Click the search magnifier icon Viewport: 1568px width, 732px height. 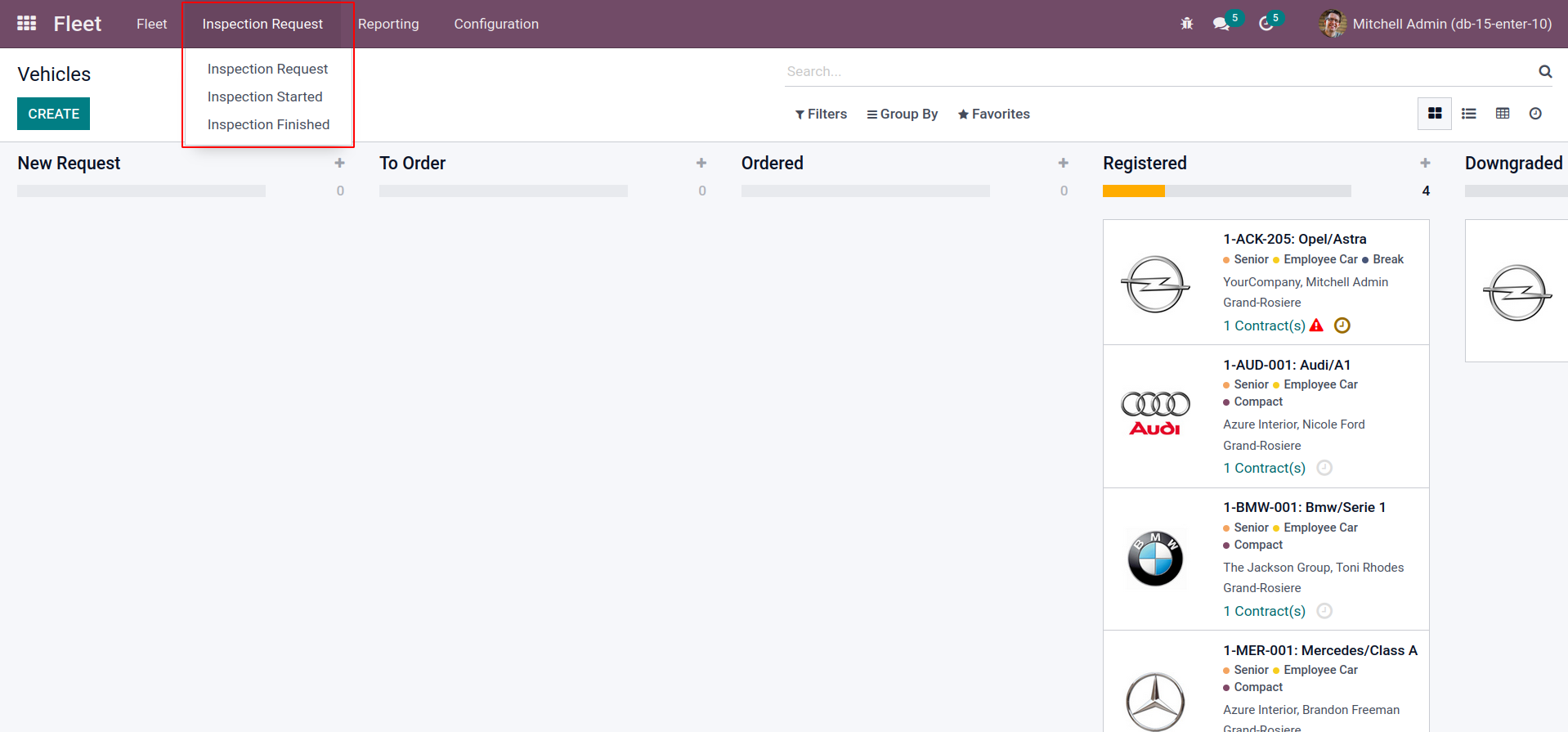tap(1545, 71)
